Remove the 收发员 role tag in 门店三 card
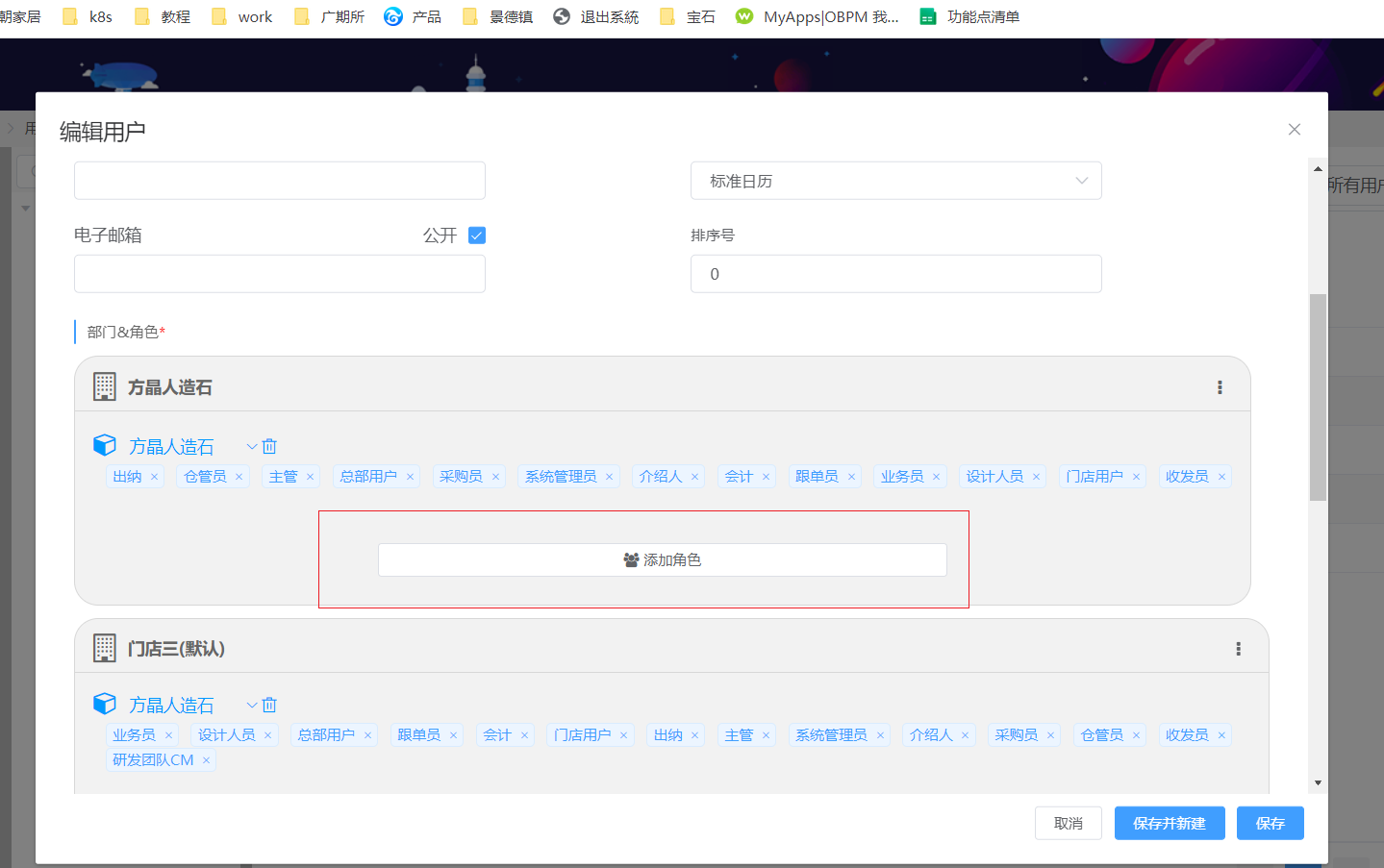This screenshot has width=1384, height=868. tap(1221, 735)
